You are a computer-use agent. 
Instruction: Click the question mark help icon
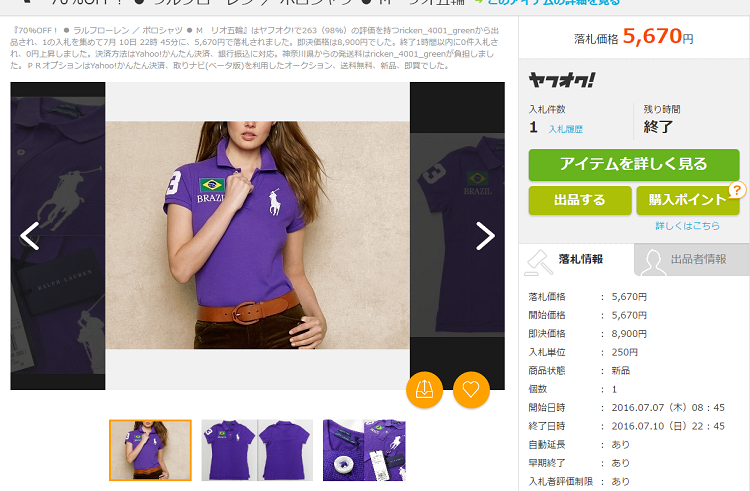click(737, 190)
